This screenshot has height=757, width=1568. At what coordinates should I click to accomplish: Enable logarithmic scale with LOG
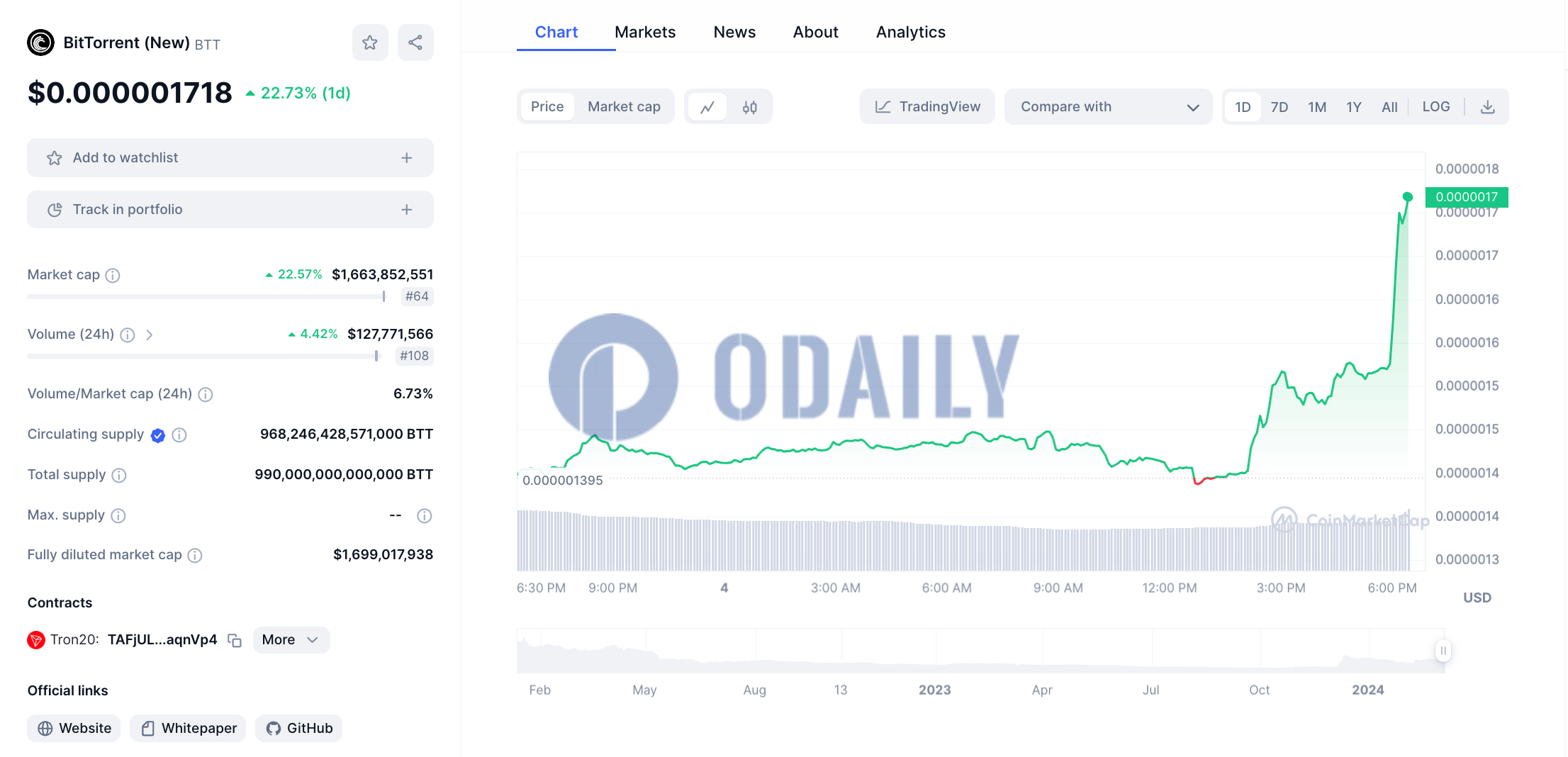pos(1435,106)
